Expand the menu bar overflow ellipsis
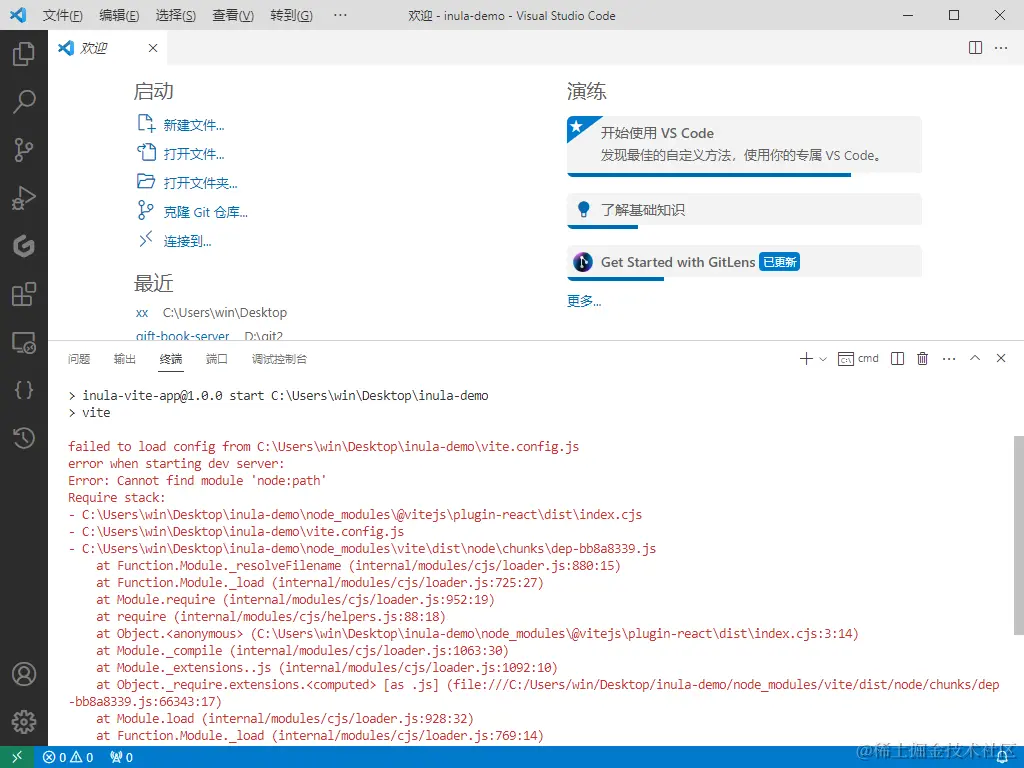 click(340, 15)
